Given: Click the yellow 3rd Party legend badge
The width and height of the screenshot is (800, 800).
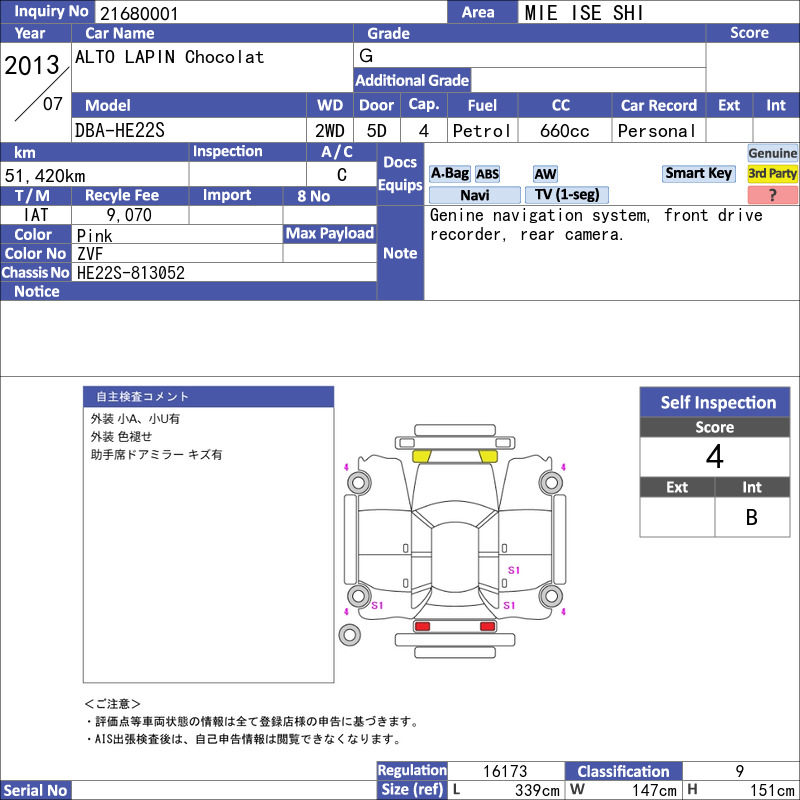Looking at the screenshot, I should pyautogui.click(x=772, y=173).
